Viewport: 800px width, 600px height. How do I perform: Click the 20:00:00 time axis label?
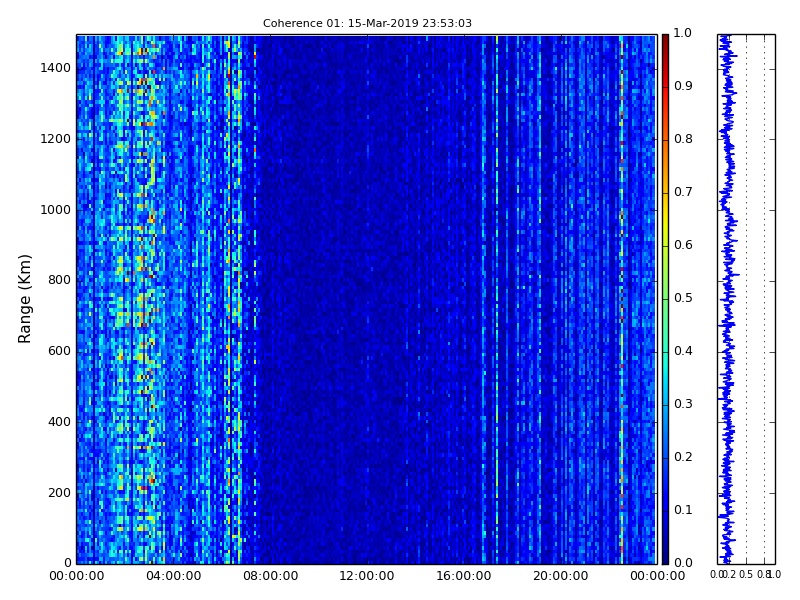pyautogui.click(x=561, y=576)
